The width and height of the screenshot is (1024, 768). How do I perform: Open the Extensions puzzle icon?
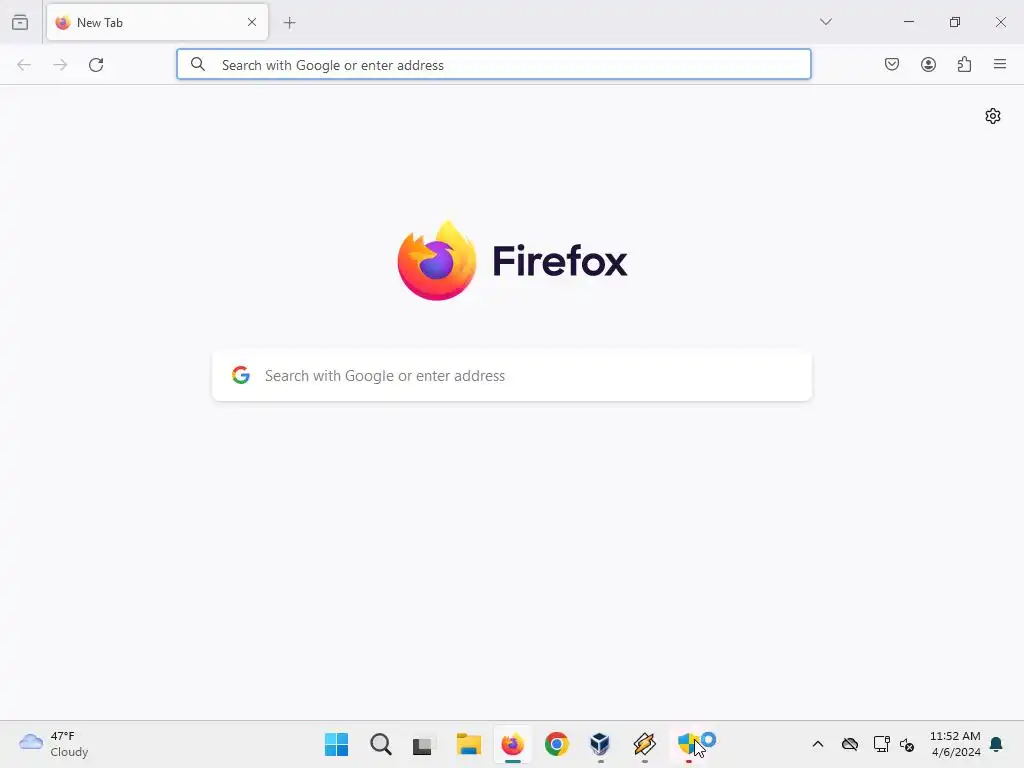click(964, 64)
